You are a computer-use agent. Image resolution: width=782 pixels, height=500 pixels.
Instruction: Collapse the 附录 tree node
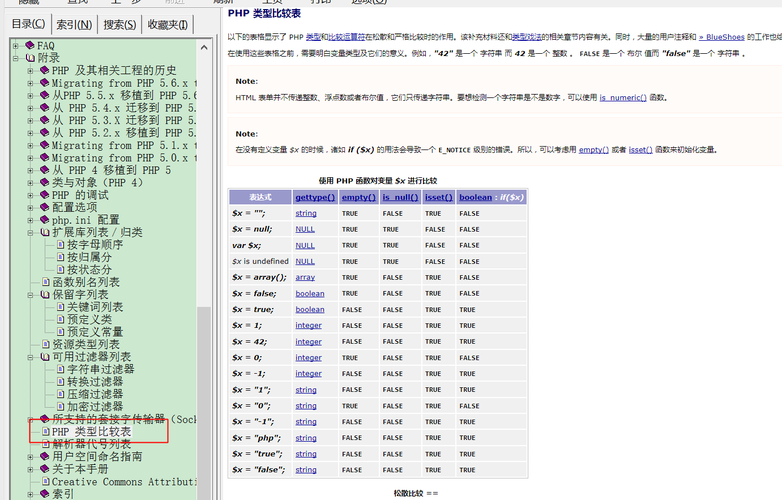pos(16,58)
